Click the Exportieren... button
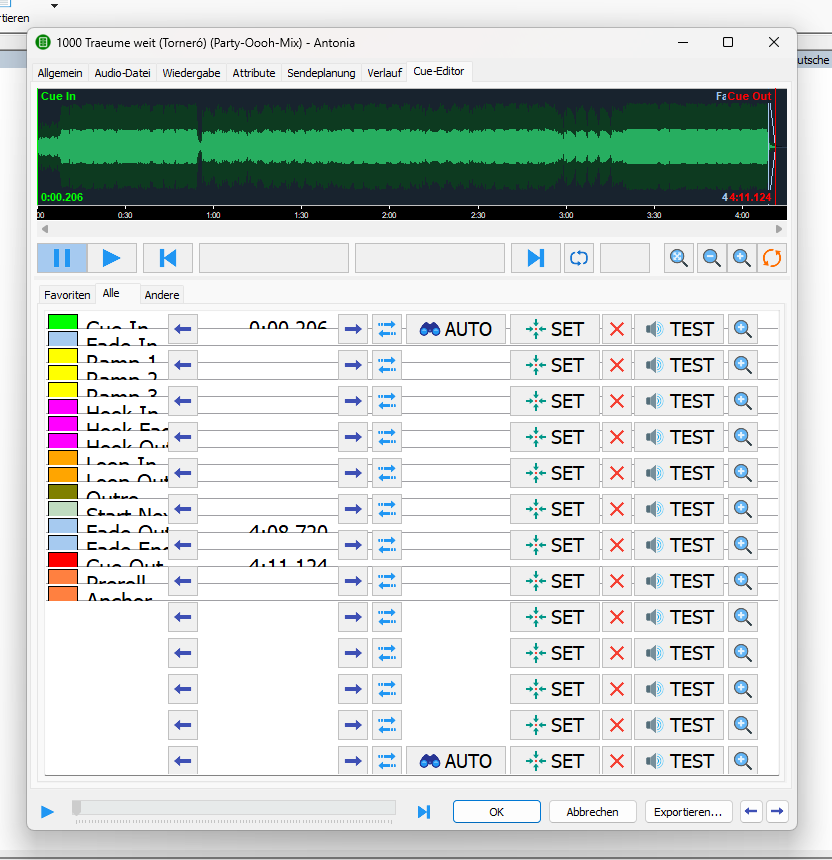This screenshot has width=832, height=860. pyautogui.click(x=688, y=812)
